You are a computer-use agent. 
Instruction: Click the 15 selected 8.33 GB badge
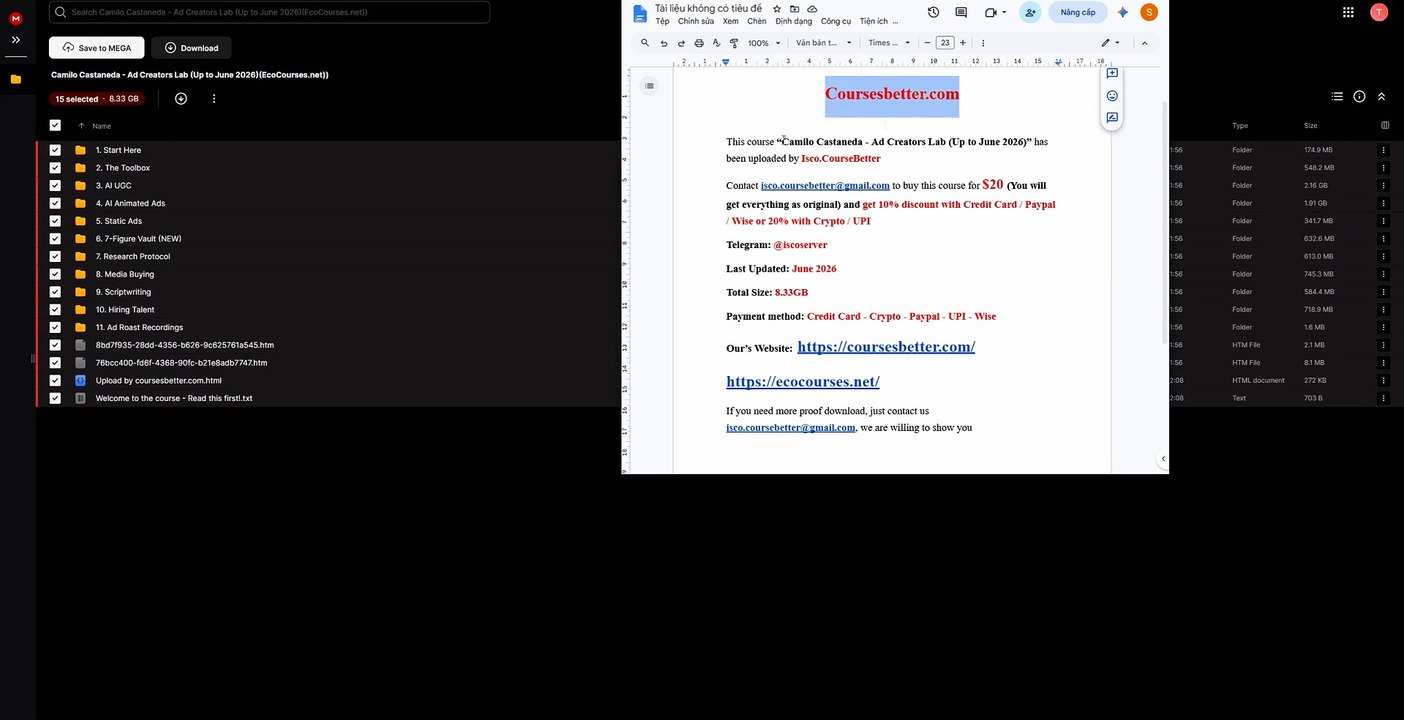(97, 99)
